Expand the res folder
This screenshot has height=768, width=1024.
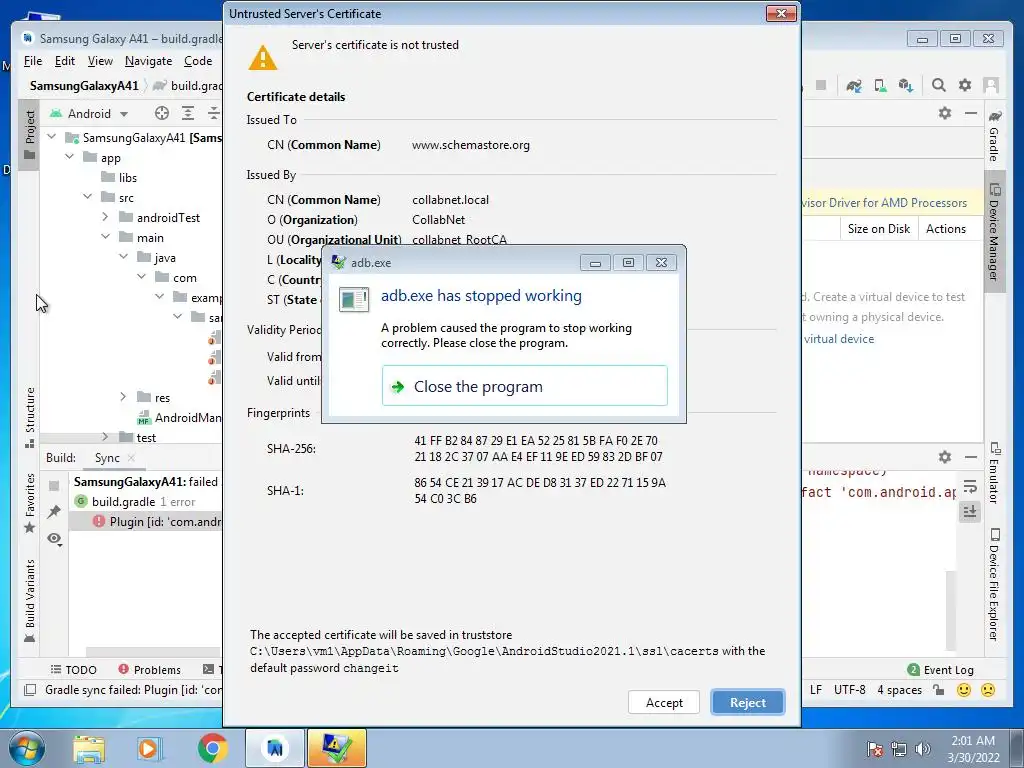(123, 397)
